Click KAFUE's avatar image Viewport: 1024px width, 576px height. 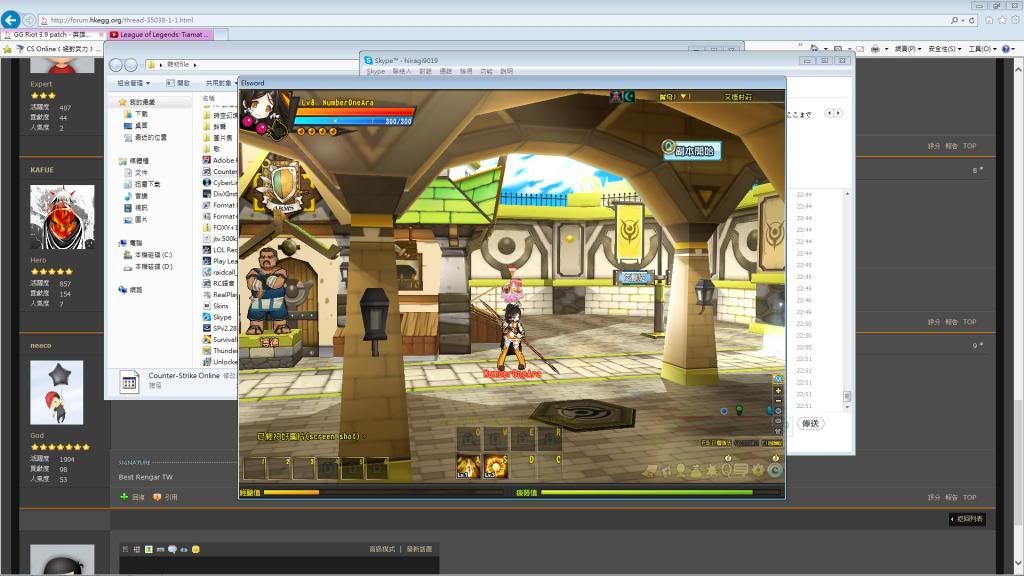coord(62,217)
